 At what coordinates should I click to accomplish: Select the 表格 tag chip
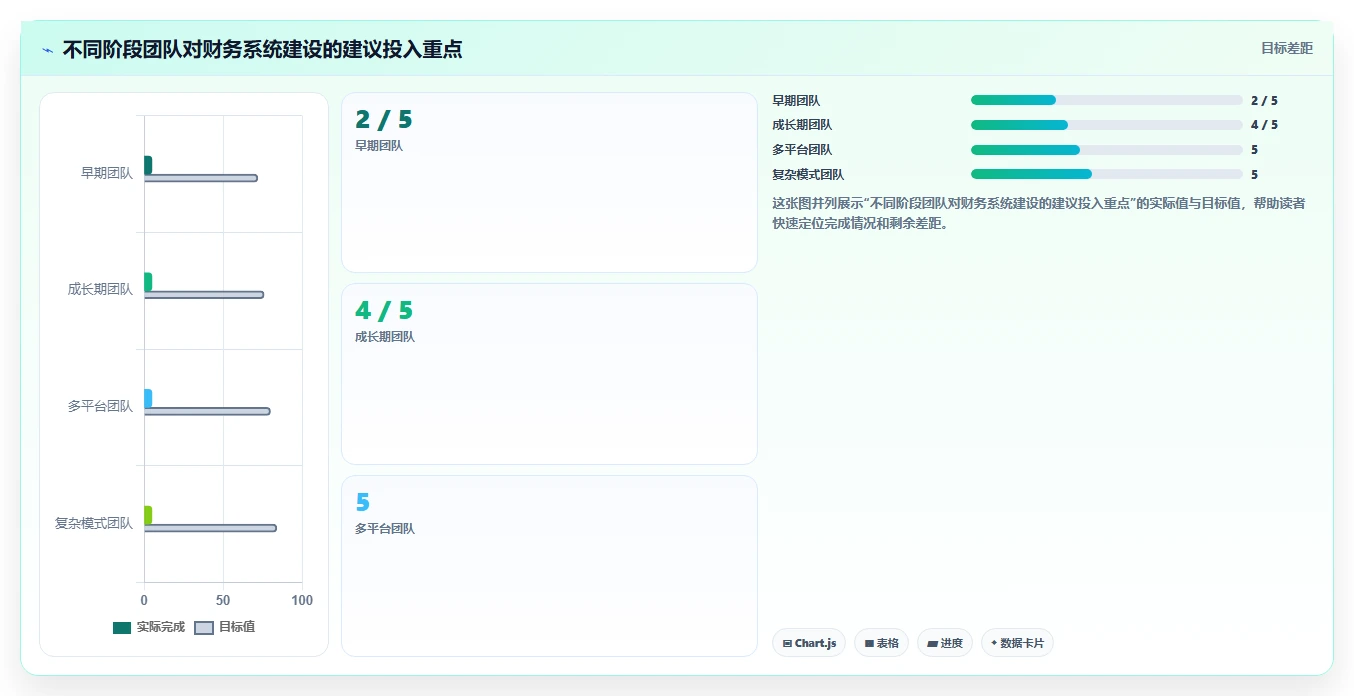point(881,643)
